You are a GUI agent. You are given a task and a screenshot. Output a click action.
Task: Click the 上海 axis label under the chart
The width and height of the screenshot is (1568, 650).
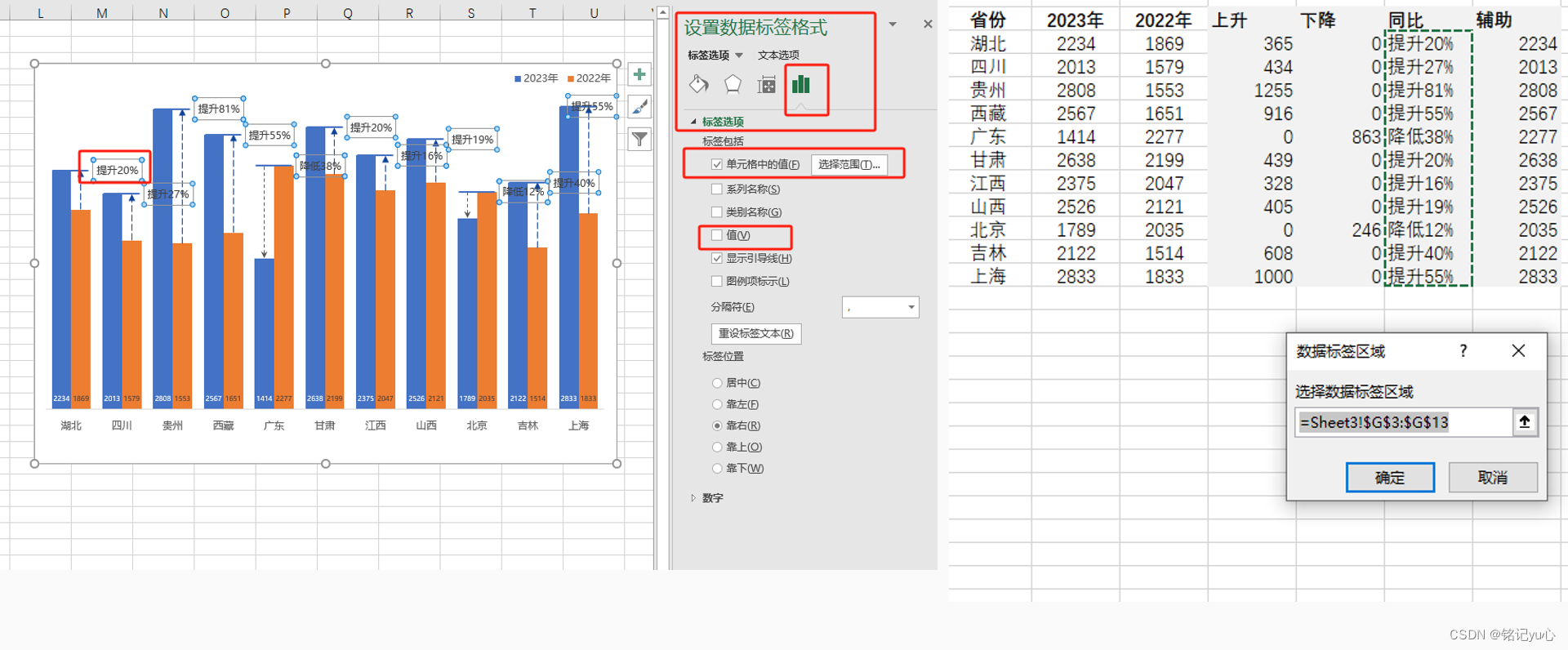tap(578, 425)
